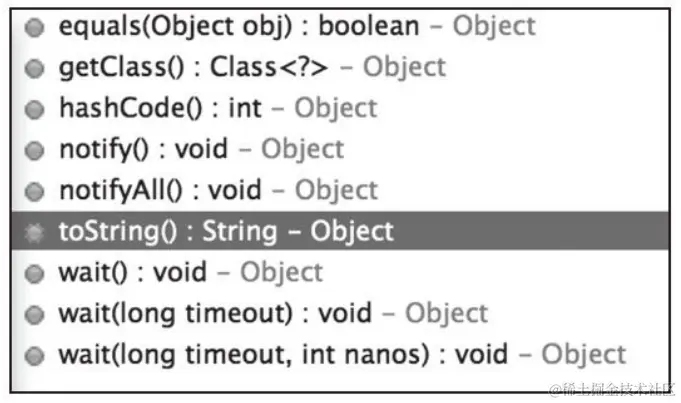The image size is (681, 403).
Task: Choose wait(long timeout) : void
Action: (340, 314)
